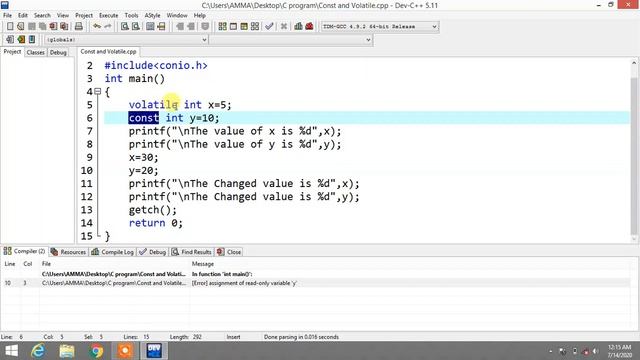Click the Undo arrow icon
Image resolution: width=640 pixels, height=360 pixels.
coord(97,27)
